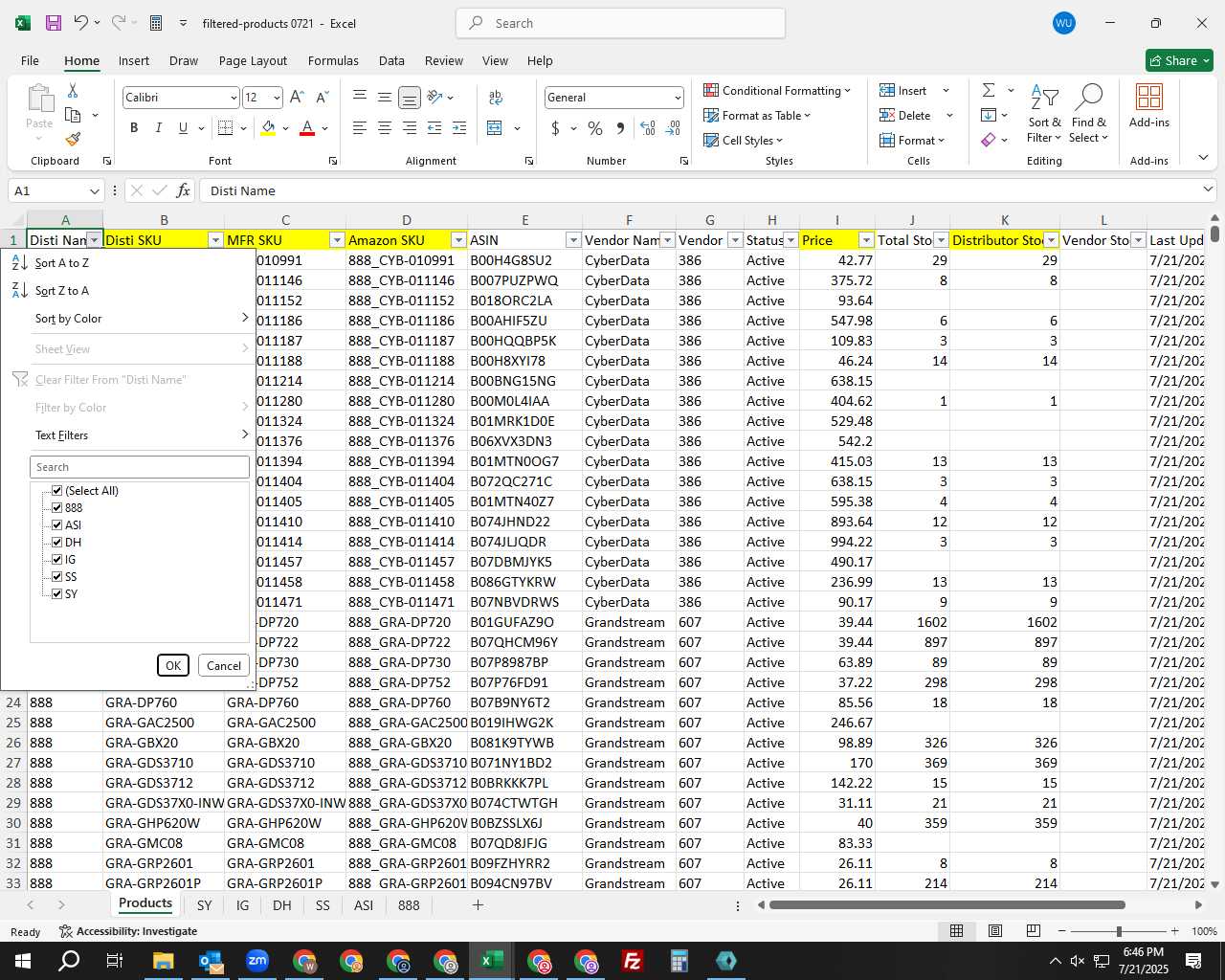Open the Add-ins button
This screenshot has width=1225, height=980.
coord(1148,105)
